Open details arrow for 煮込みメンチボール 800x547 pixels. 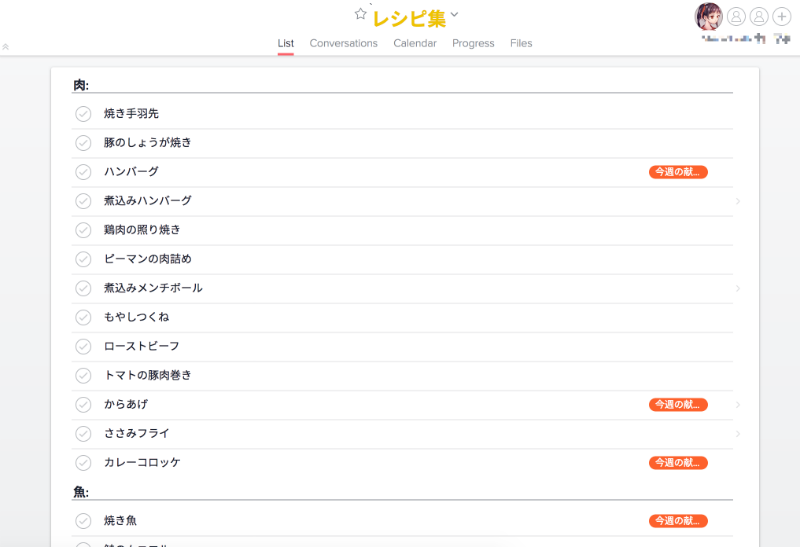coord(738,288)
